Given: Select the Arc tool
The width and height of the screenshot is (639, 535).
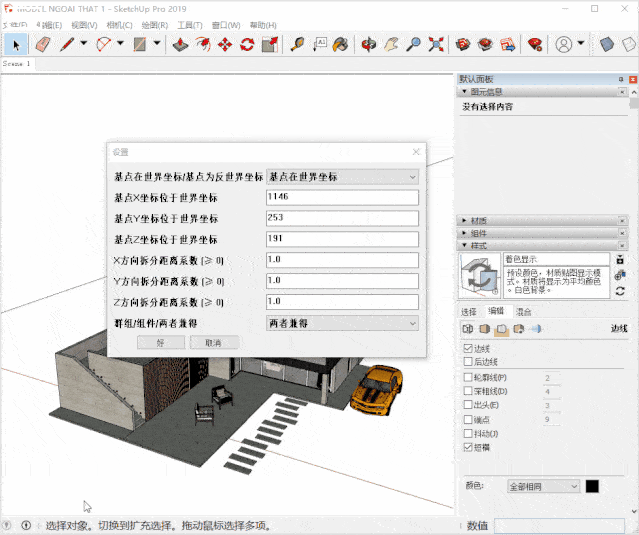Looking at the screenshot, I should (104, 44).
